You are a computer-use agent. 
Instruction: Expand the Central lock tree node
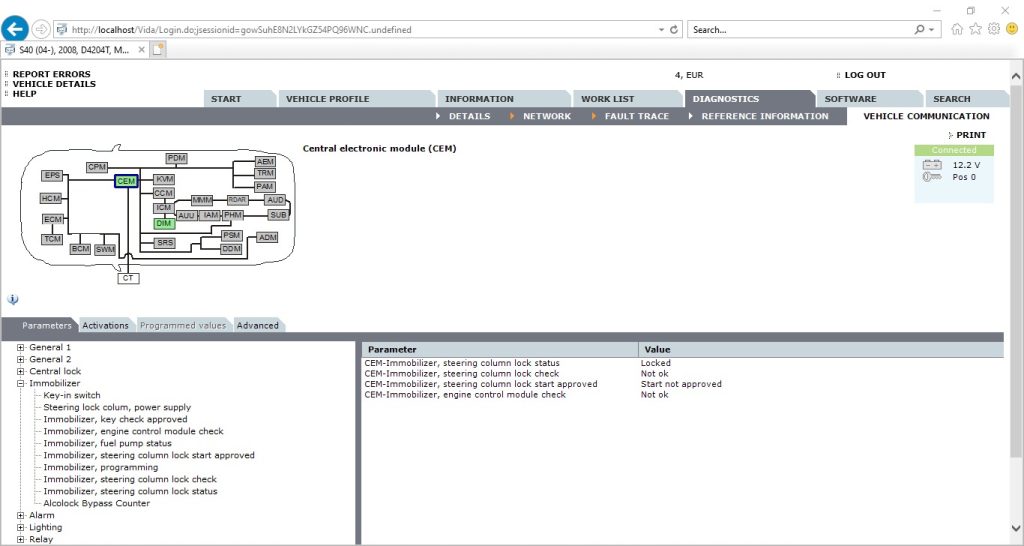(x=21, y=371)
